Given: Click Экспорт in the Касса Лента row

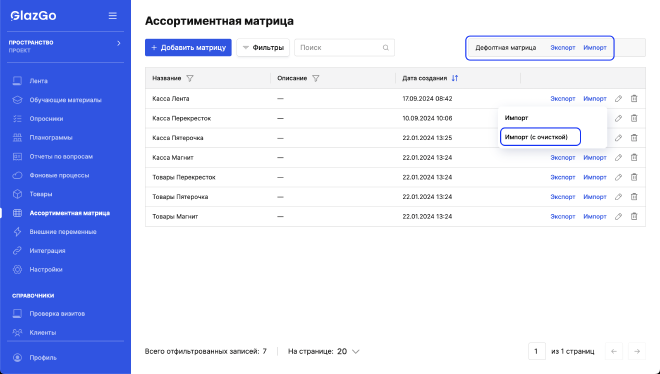Looking at the screenshot, I should coord(563,98).
